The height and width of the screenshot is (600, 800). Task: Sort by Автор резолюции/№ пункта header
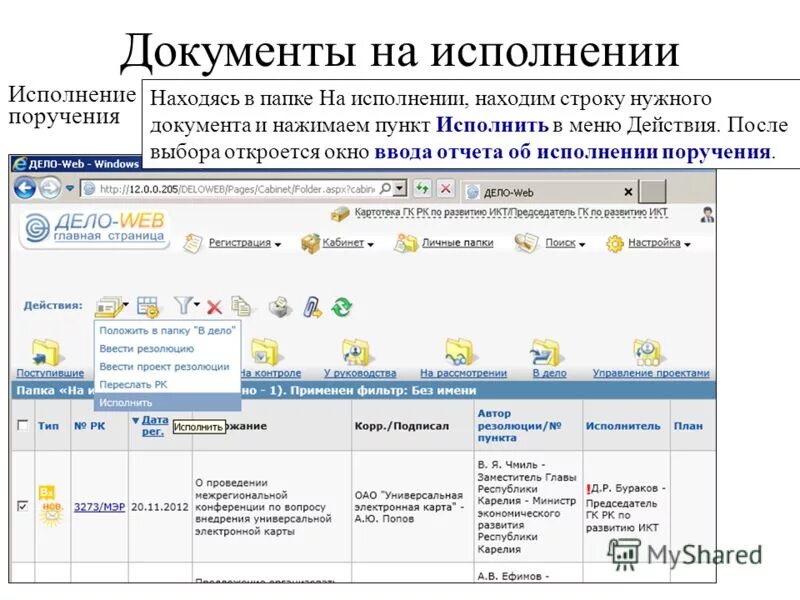click(x=519, y=426)
